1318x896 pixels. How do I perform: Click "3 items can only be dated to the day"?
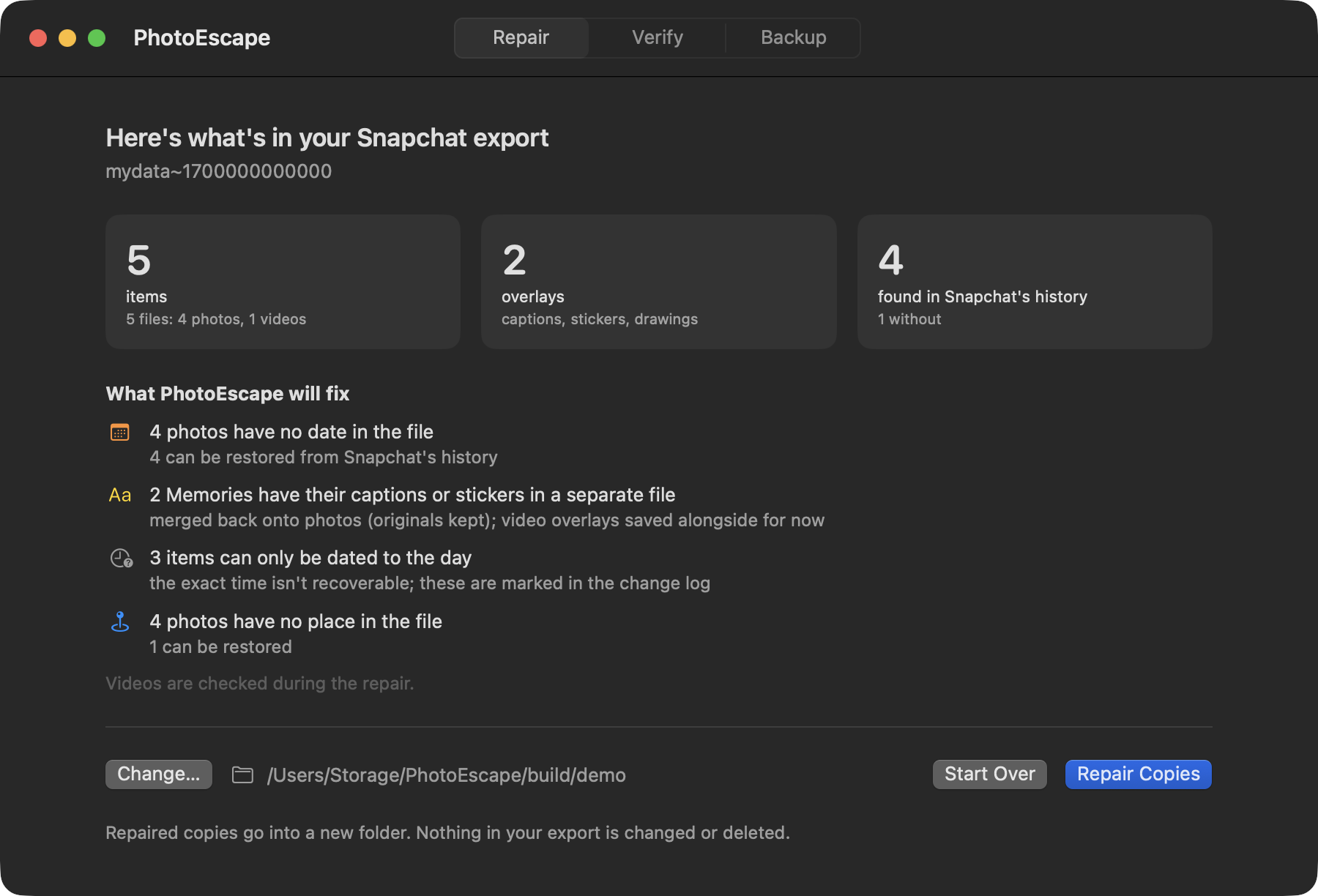(310, 558)
